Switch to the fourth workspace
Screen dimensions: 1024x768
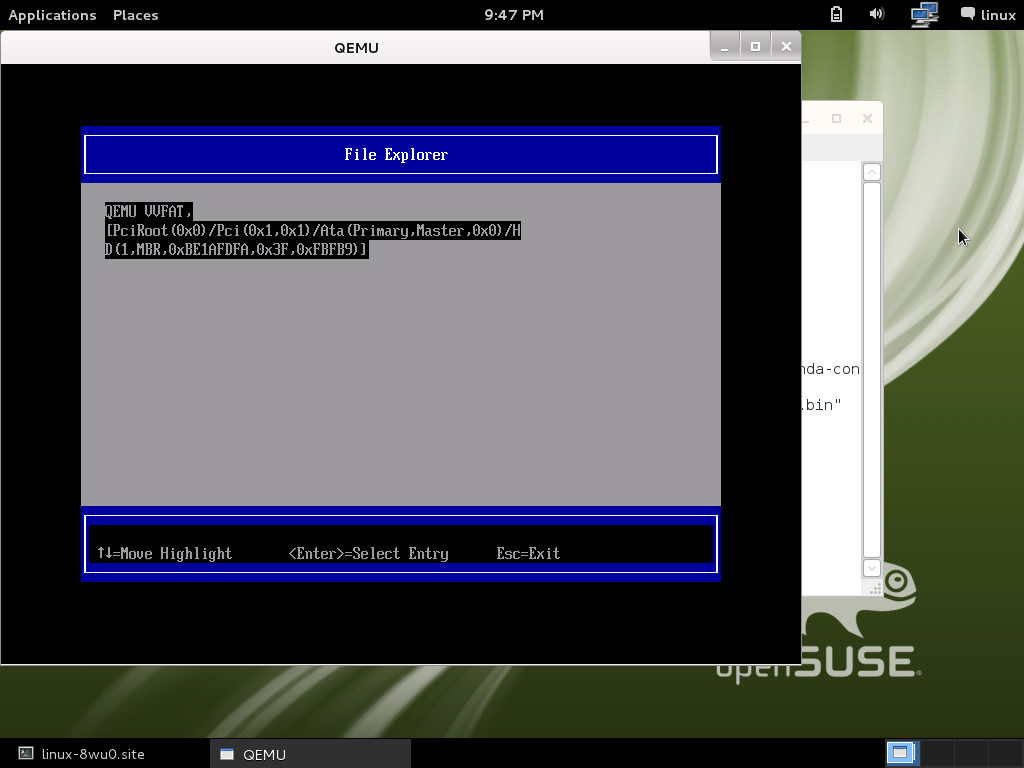tap(1005, 753)
